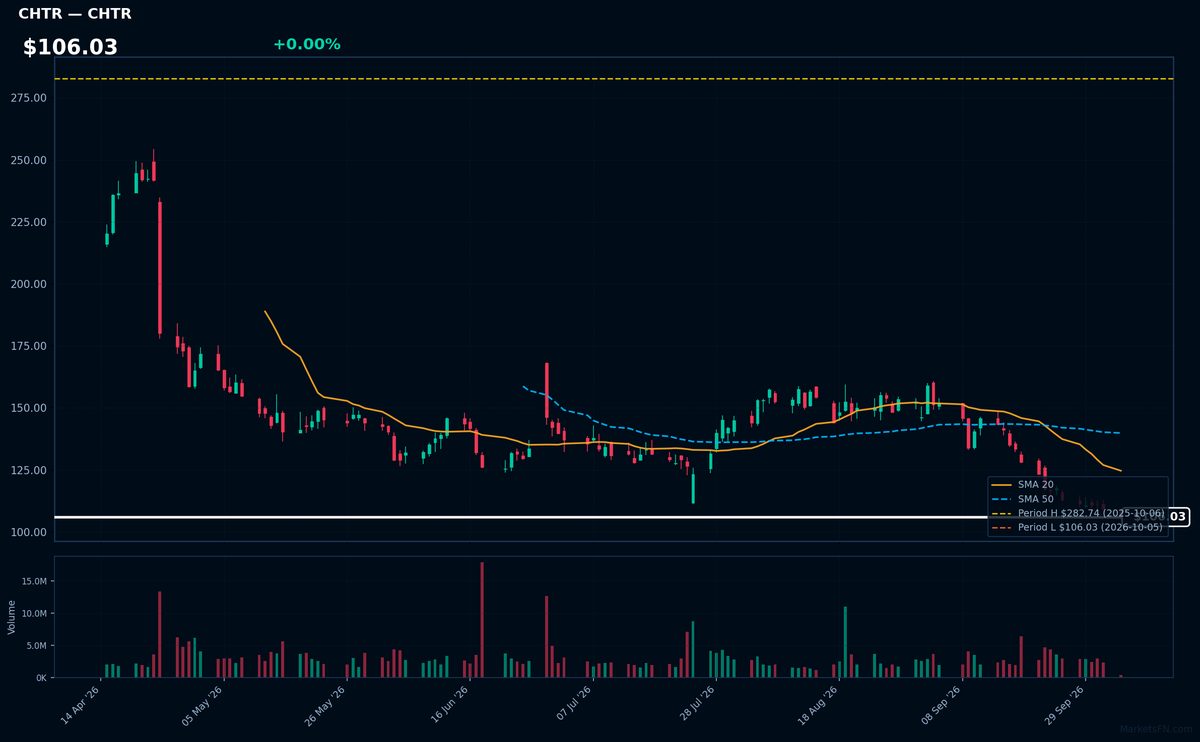Image resolution: width=1200 pixels, height=742 pixels.
Task: Click the 100.00 price axis label
Action: [30, 532]
